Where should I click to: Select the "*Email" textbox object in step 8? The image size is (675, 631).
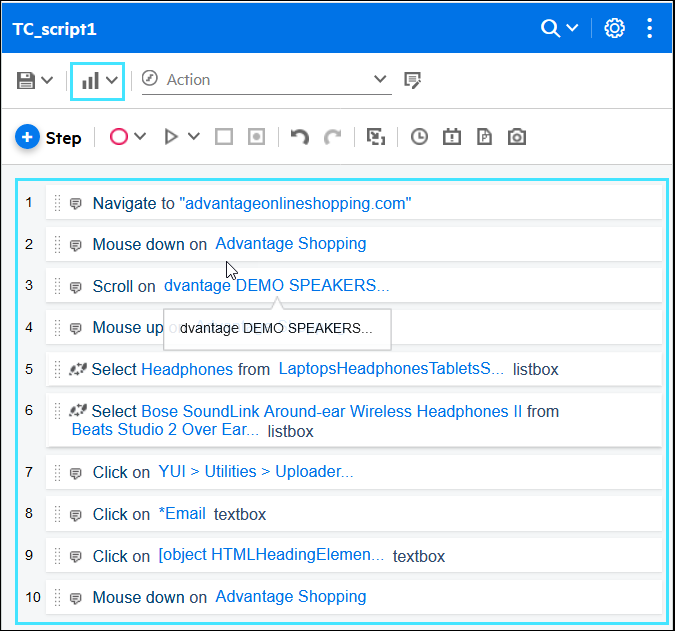[x=182, y=514]
